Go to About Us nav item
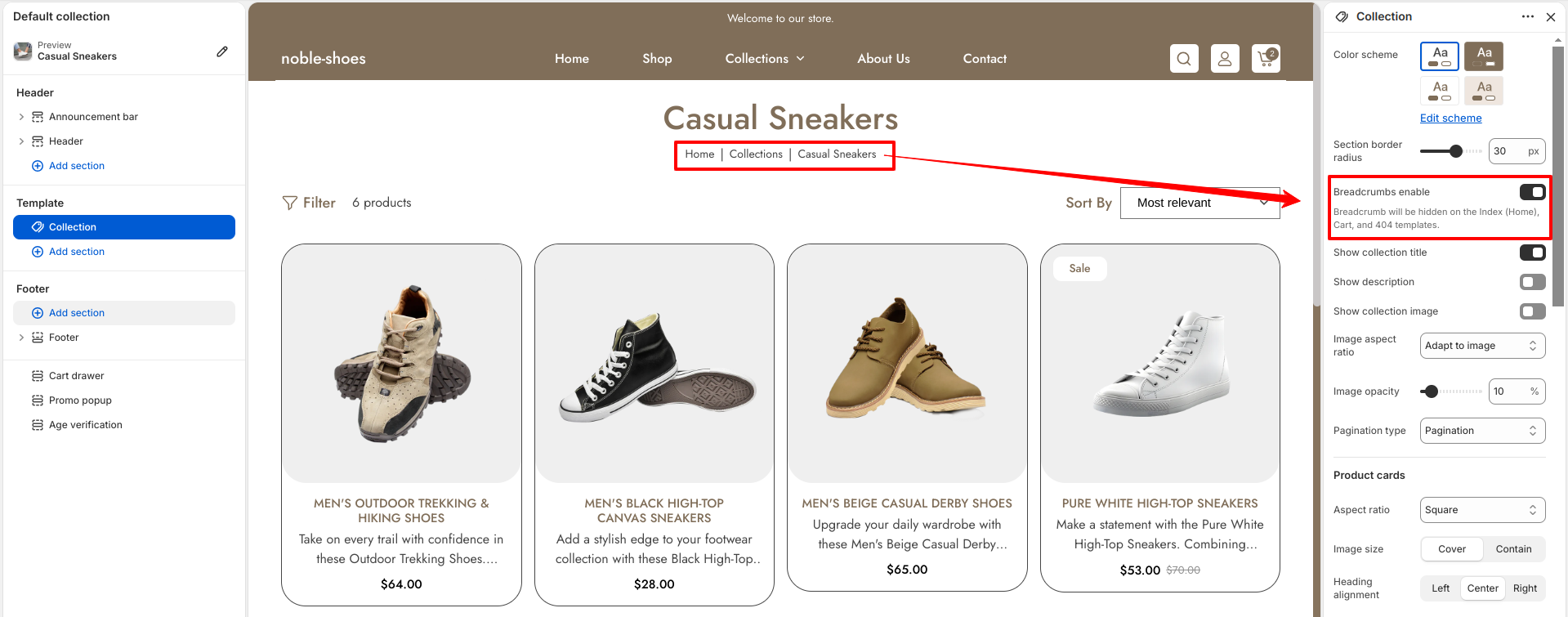The height and width of the screenshot is (617, 1568). pos(883,59)
